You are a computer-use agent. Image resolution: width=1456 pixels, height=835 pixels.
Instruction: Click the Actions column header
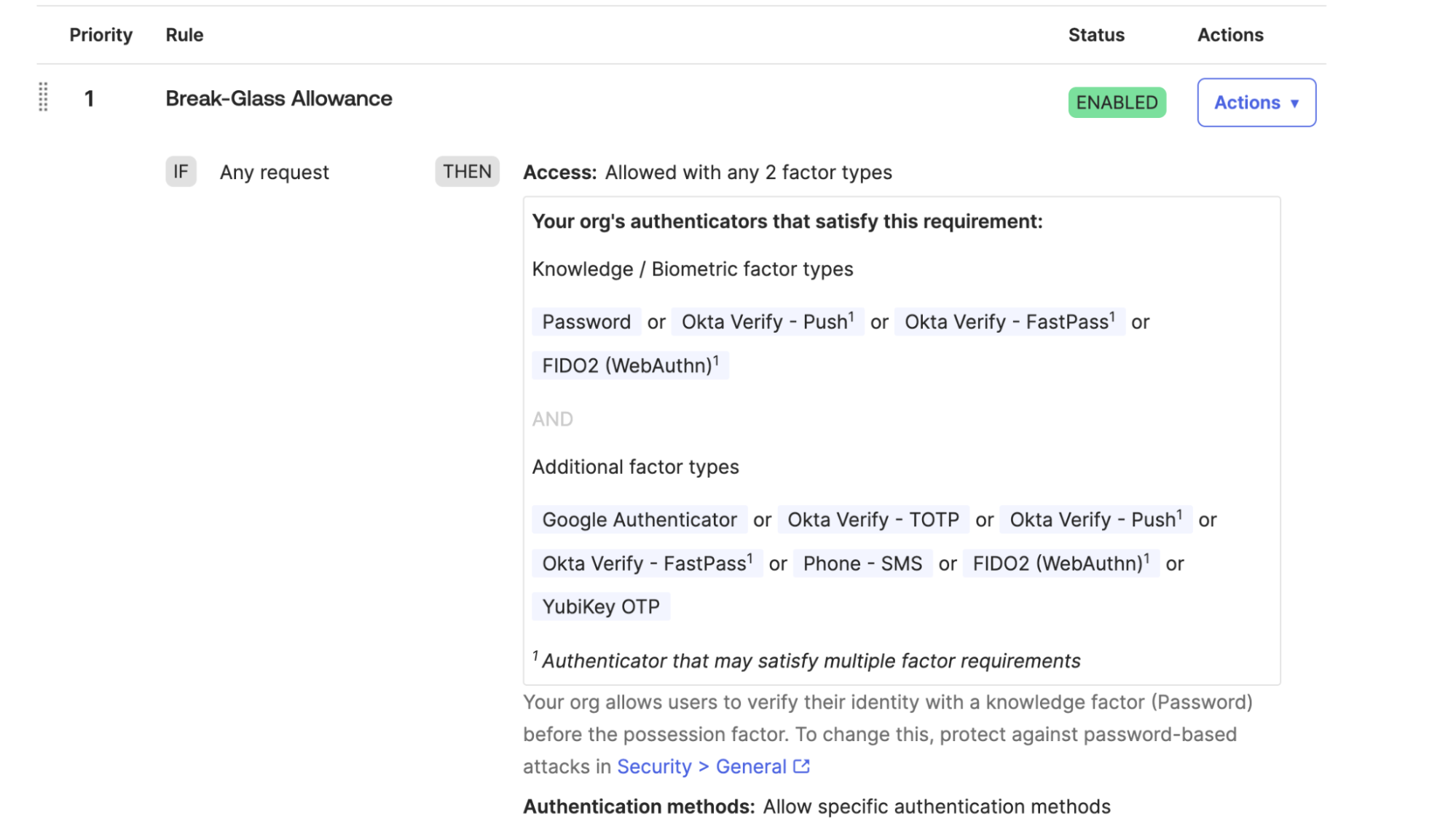tap(1229, 35)
